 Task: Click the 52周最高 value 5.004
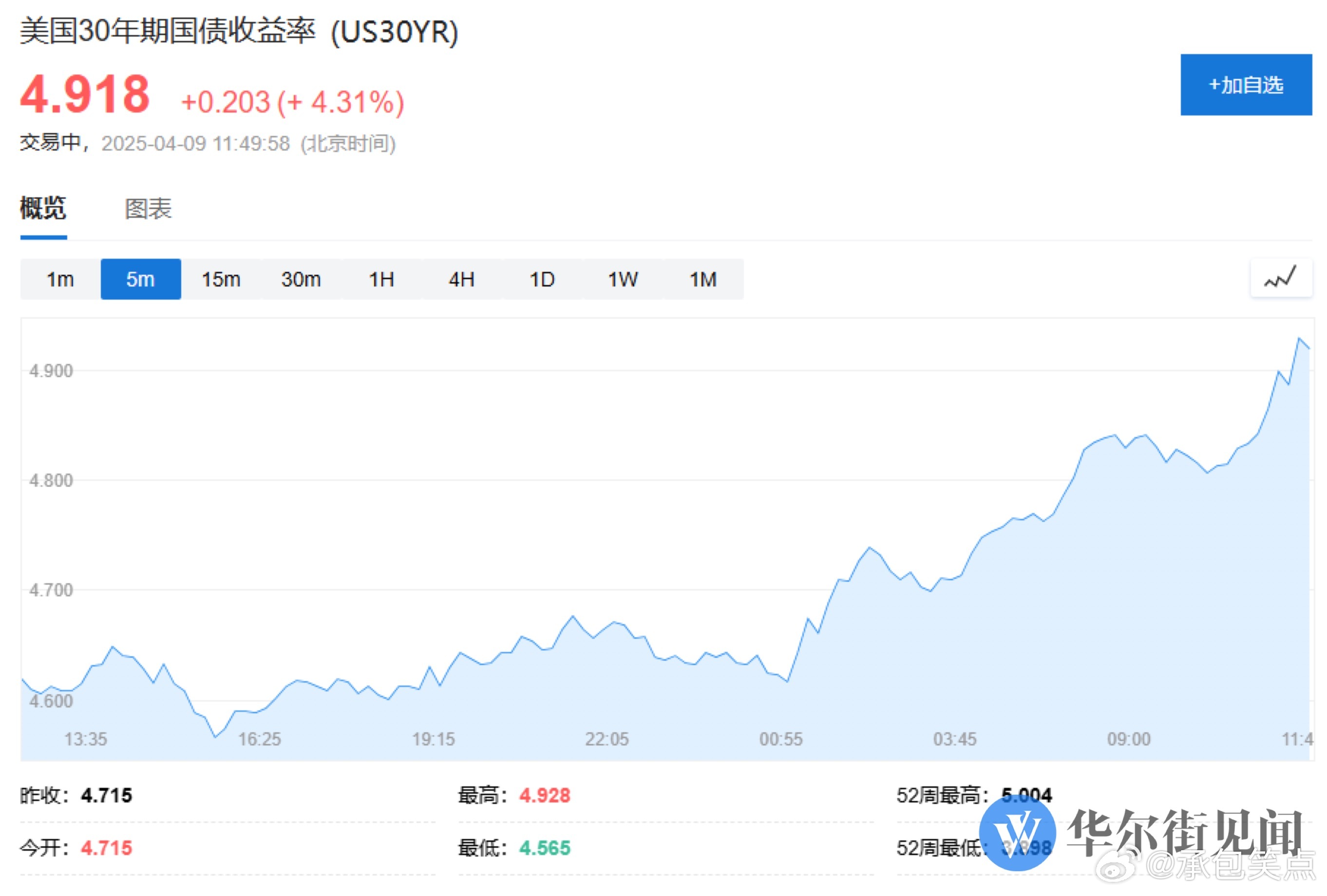1026,795
